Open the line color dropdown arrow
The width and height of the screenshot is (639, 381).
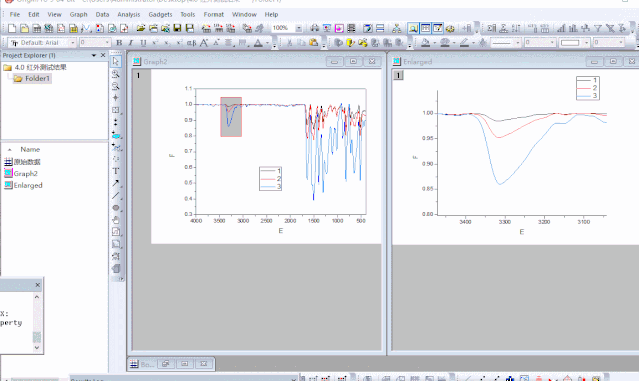tap(473, 42)
